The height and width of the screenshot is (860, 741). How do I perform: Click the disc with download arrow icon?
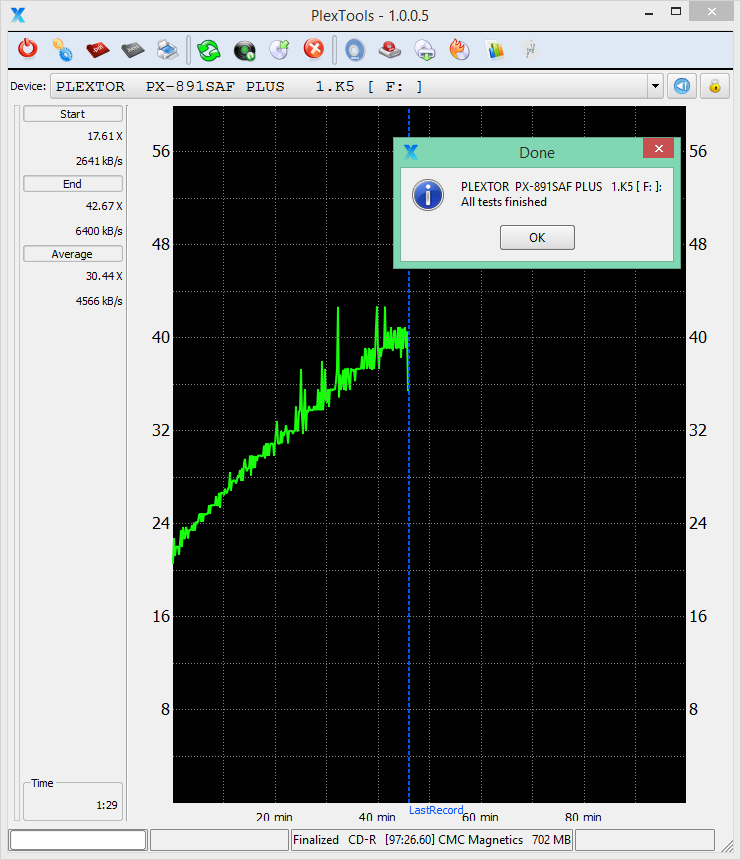(x=425, y=50)
